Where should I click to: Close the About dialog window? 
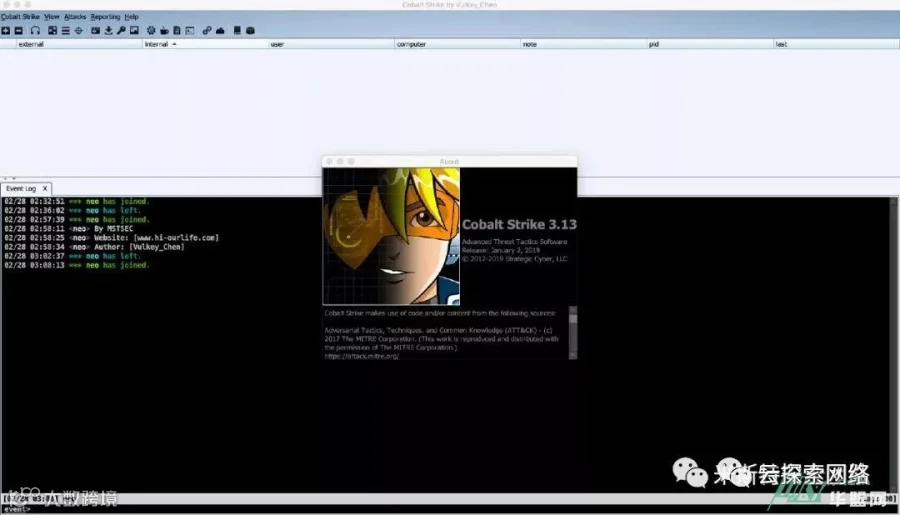pos(329,161)
